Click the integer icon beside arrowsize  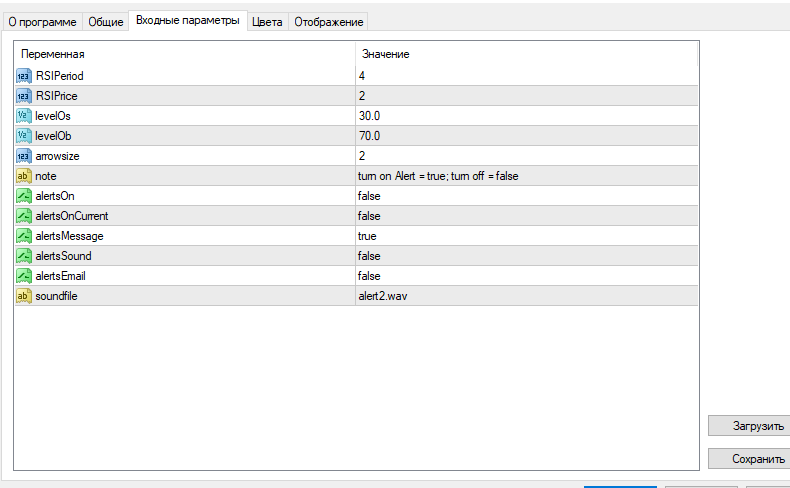point(24,156)
